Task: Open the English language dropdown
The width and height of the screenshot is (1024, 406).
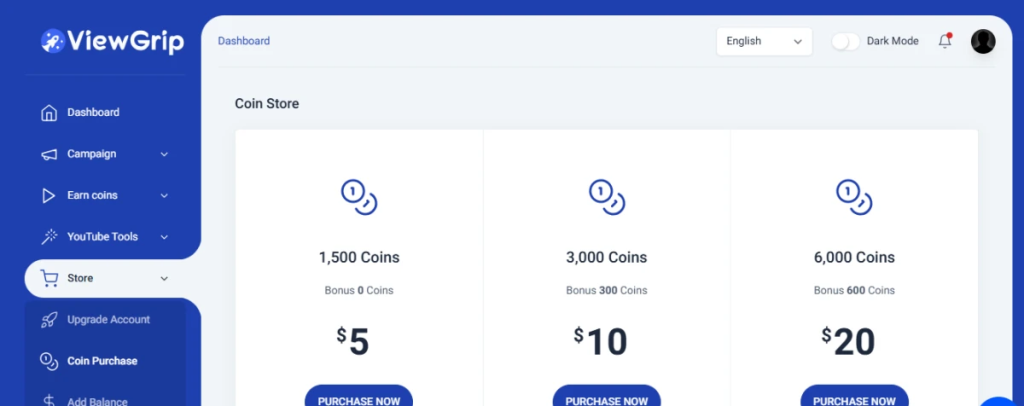Action: (x=764, y=41)
